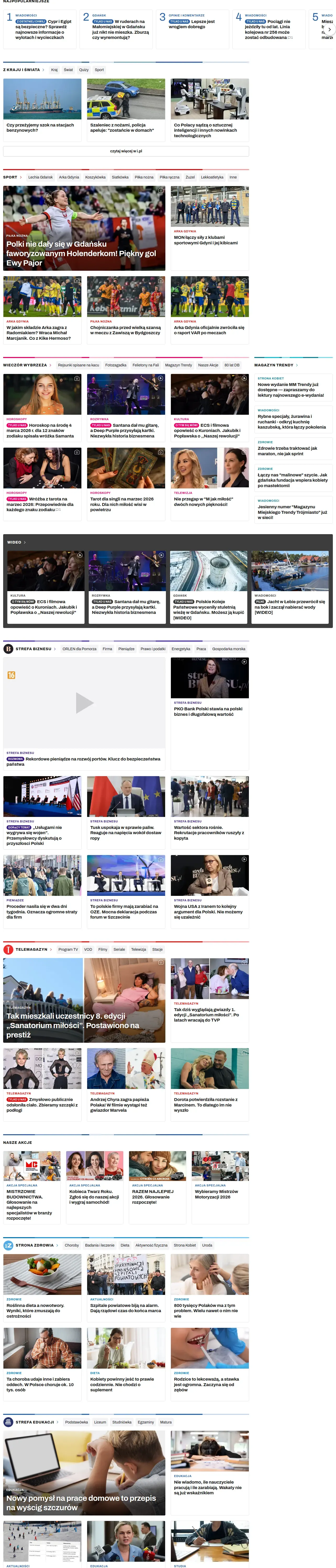Click the chevron after 'Strona Zdrowia' heading
The image size is (336, 1568).
[57, 1246]
